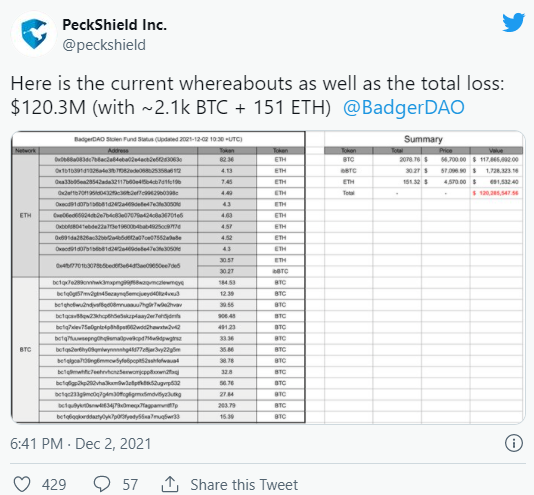Click the 429 likes count

coord(54,484)
